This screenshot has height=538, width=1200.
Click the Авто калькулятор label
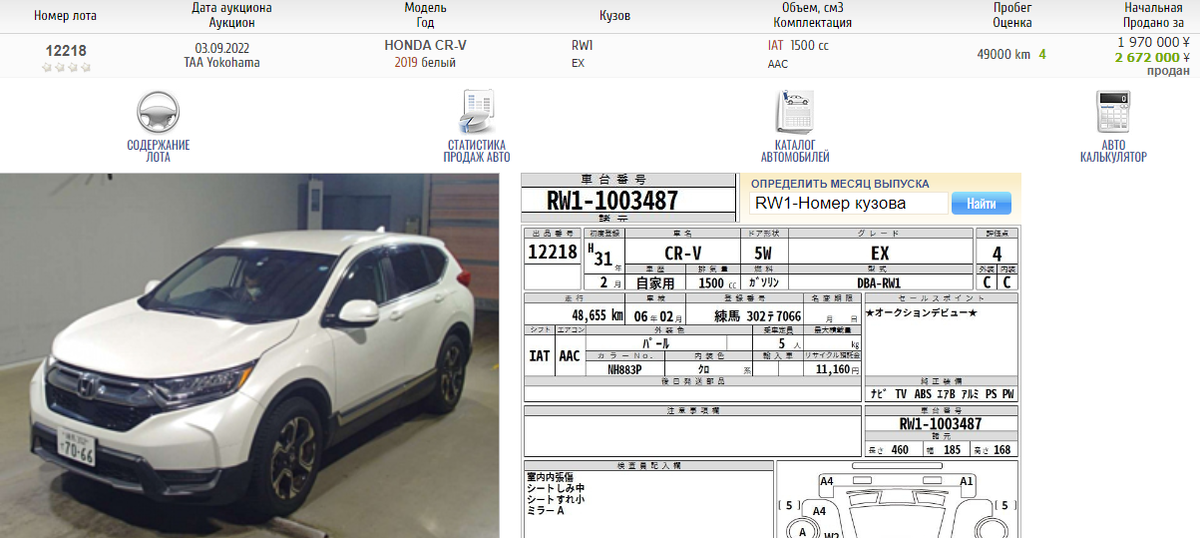pyautogui.click(x=1113, y=151)
